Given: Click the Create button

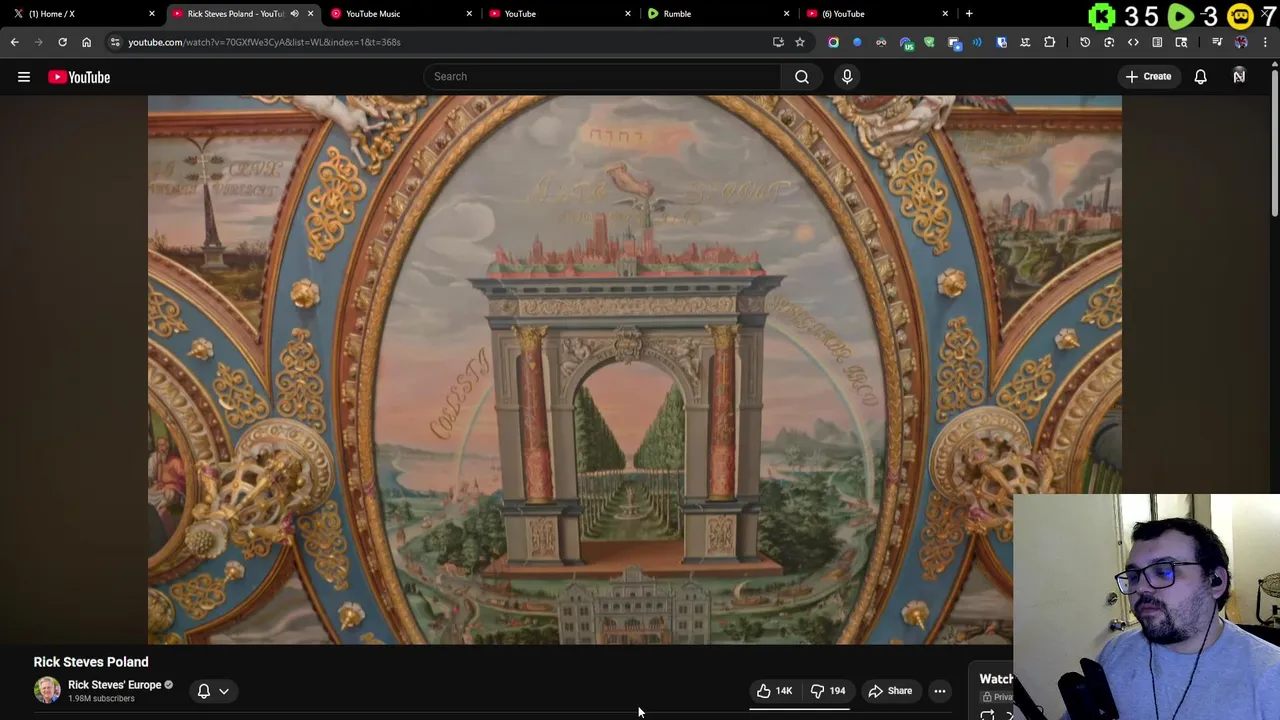Looking at the screenshot, I should point(1148,77).
